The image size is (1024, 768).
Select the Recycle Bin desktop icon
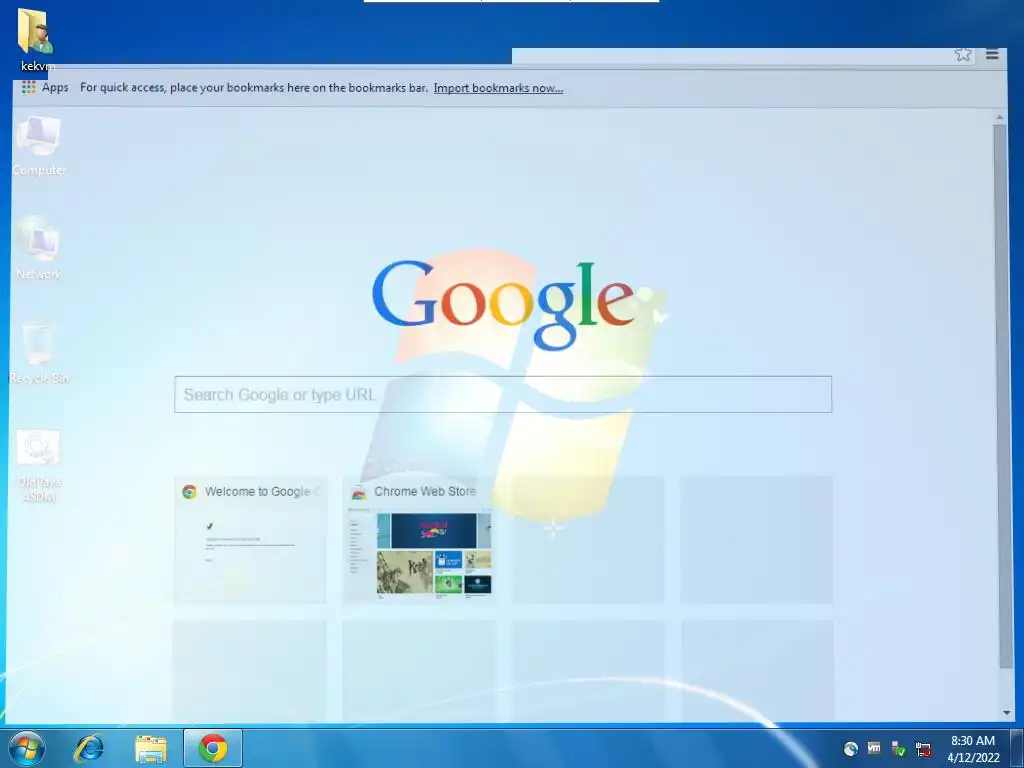[x=39, y=353]
